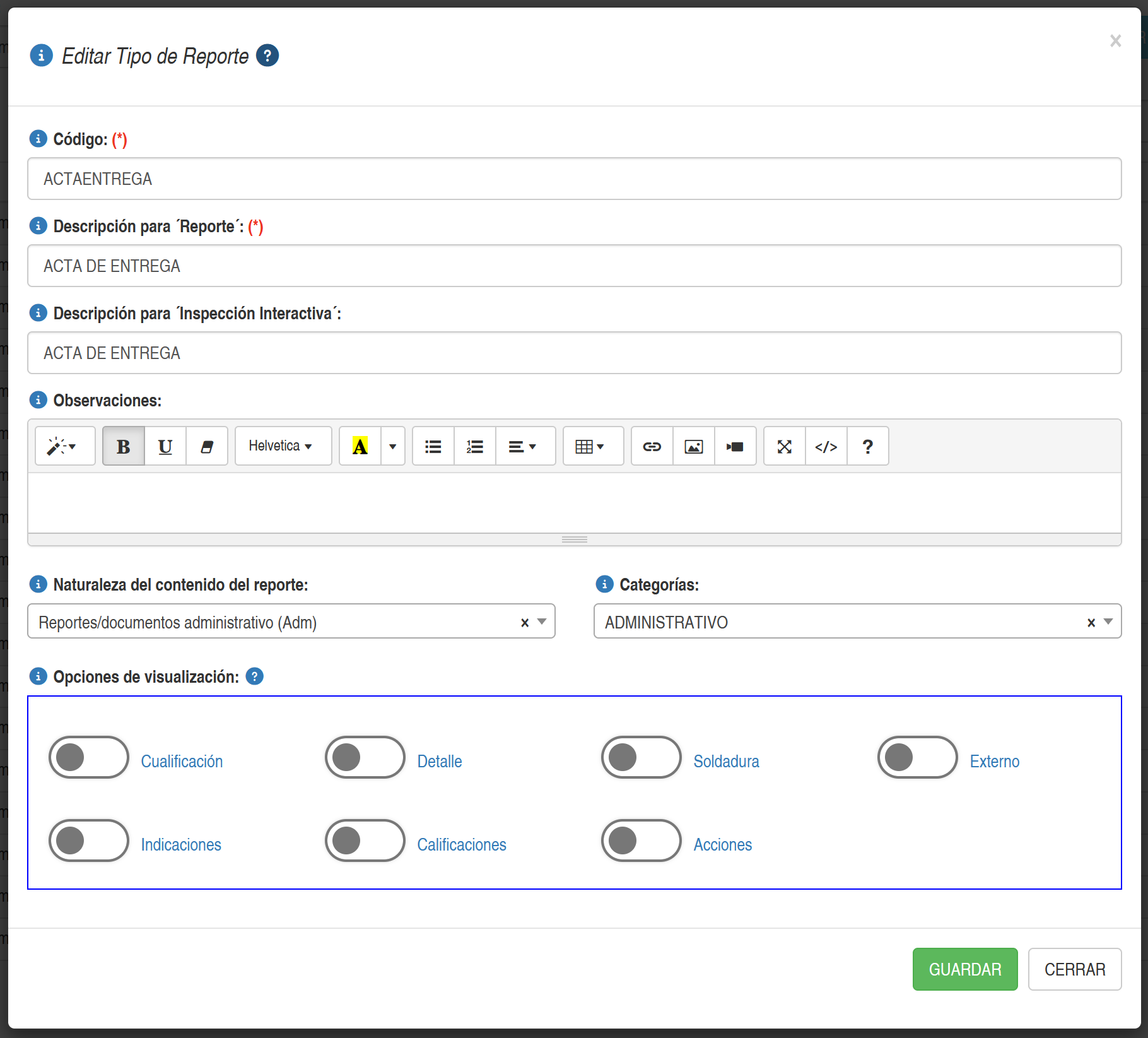Expand editor to fullscreen mode
Screen dimensions: 1148x1038
click(784, 446)
